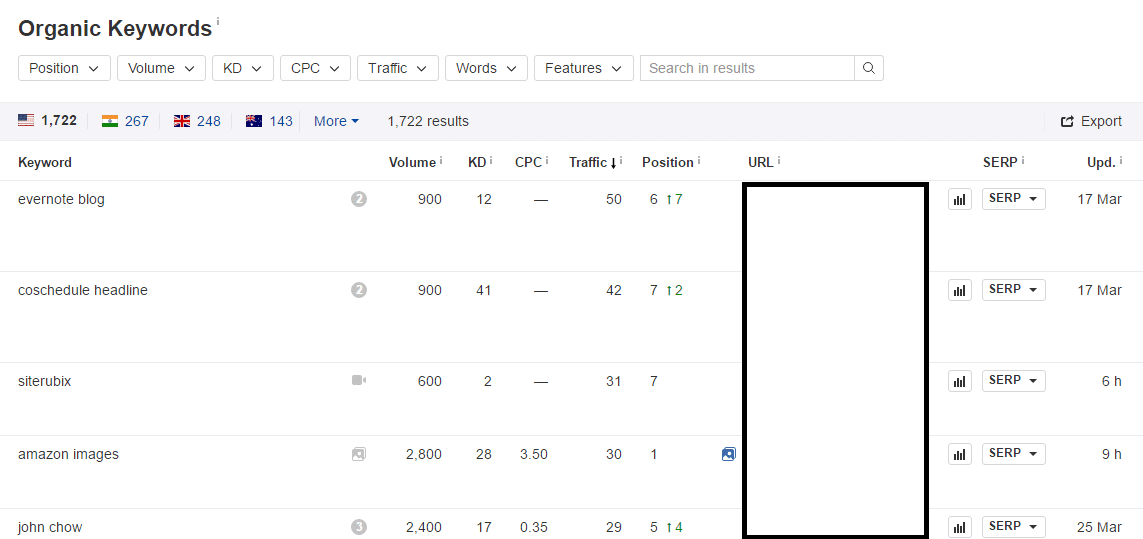1143x539 pixels.
Task: Click India result count 267
Action: tap(136, 121)
